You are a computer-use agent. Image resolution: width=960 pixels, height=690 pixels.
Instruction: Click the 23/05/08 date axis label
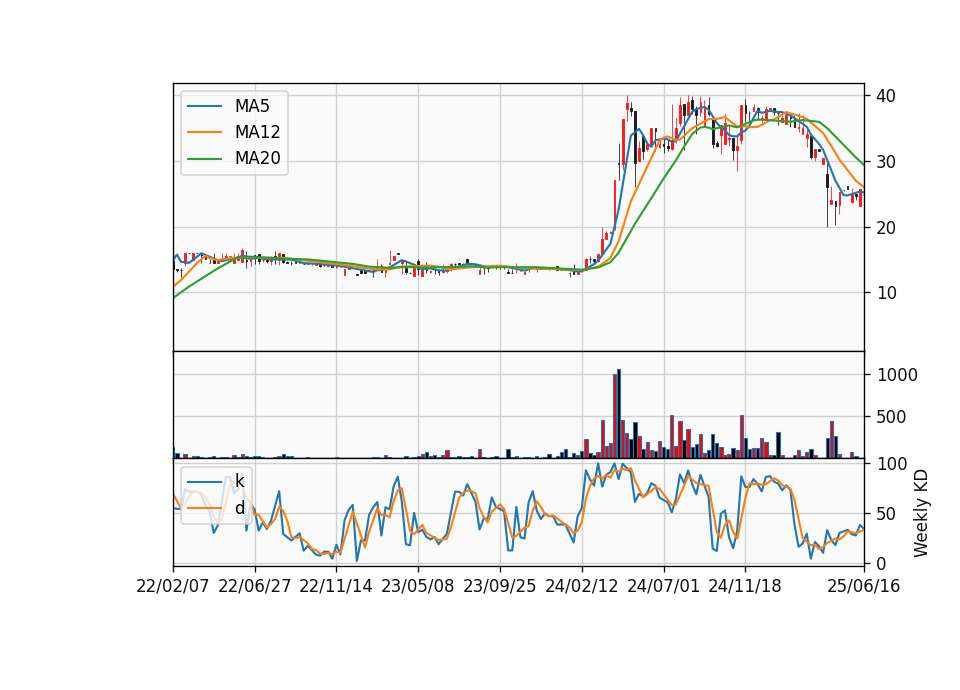point(418,586)
